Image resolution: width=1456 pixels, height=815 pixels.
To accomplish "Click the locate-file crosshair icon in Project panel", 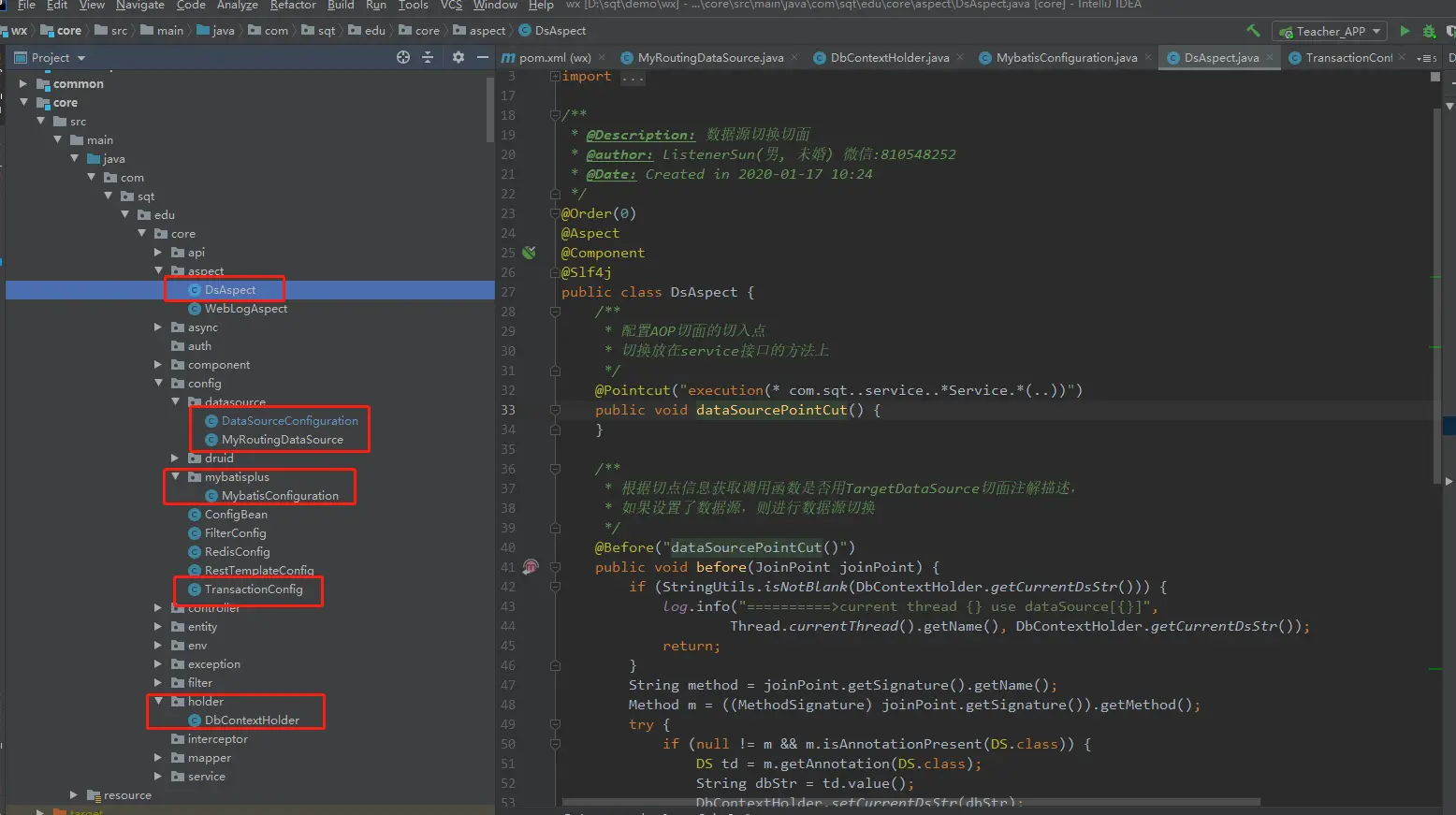I will (403, 57).
